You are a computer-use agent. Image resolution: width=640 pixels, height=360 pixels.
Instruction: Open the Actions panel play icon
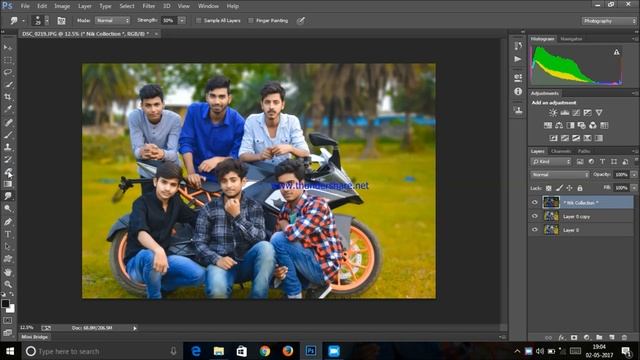[518, 59]
